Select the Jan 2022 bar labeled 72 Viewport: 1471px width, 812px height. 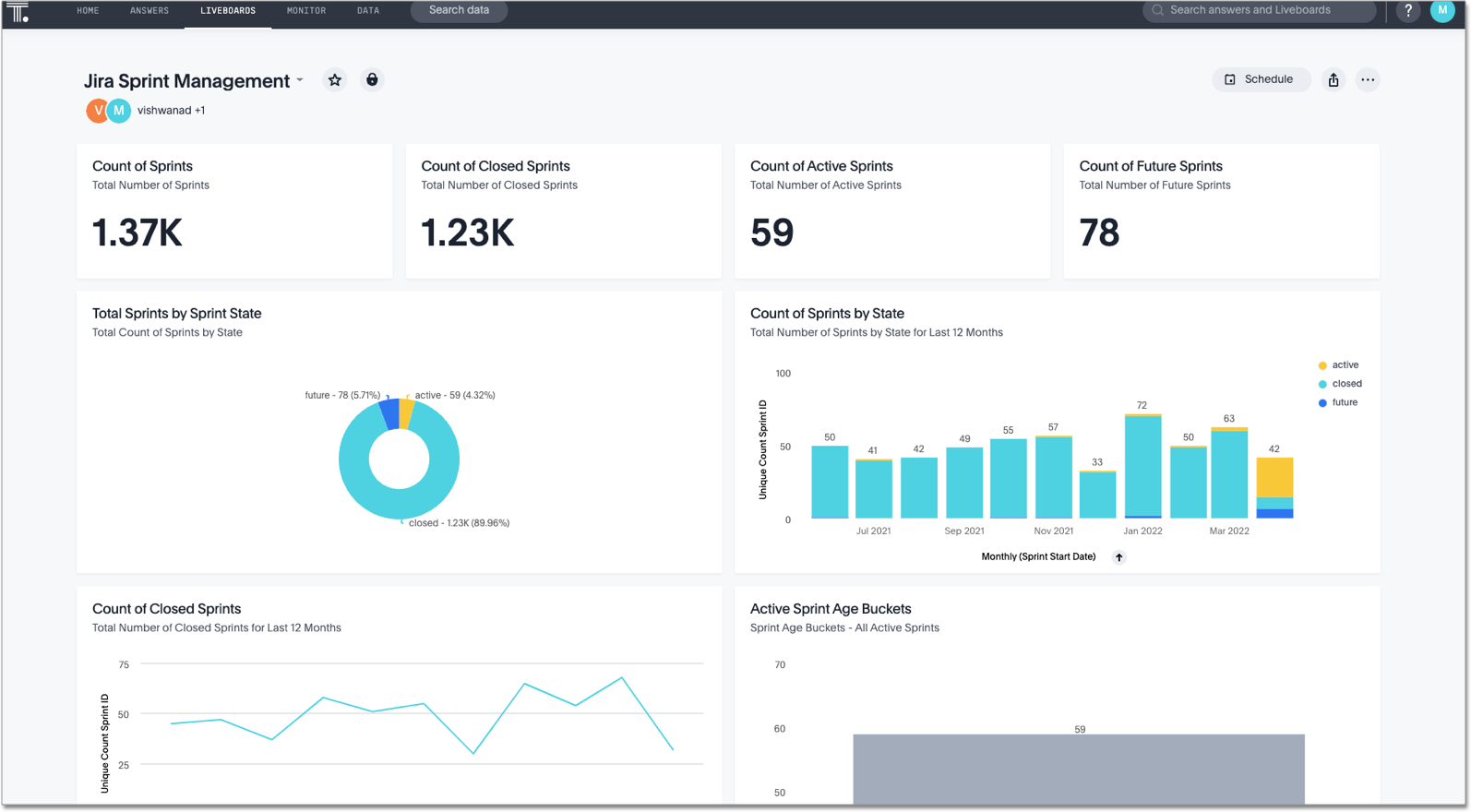click(1142, 467)
